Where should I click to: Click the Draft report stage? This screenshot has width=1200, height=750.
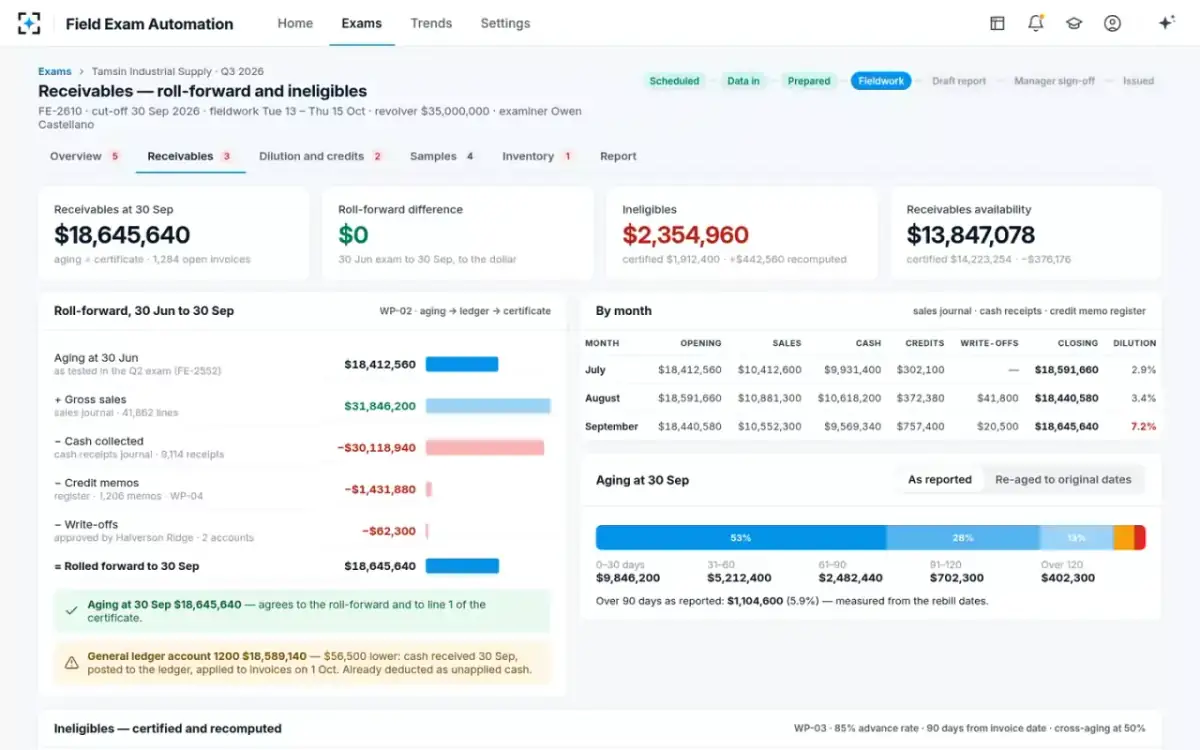959,81
